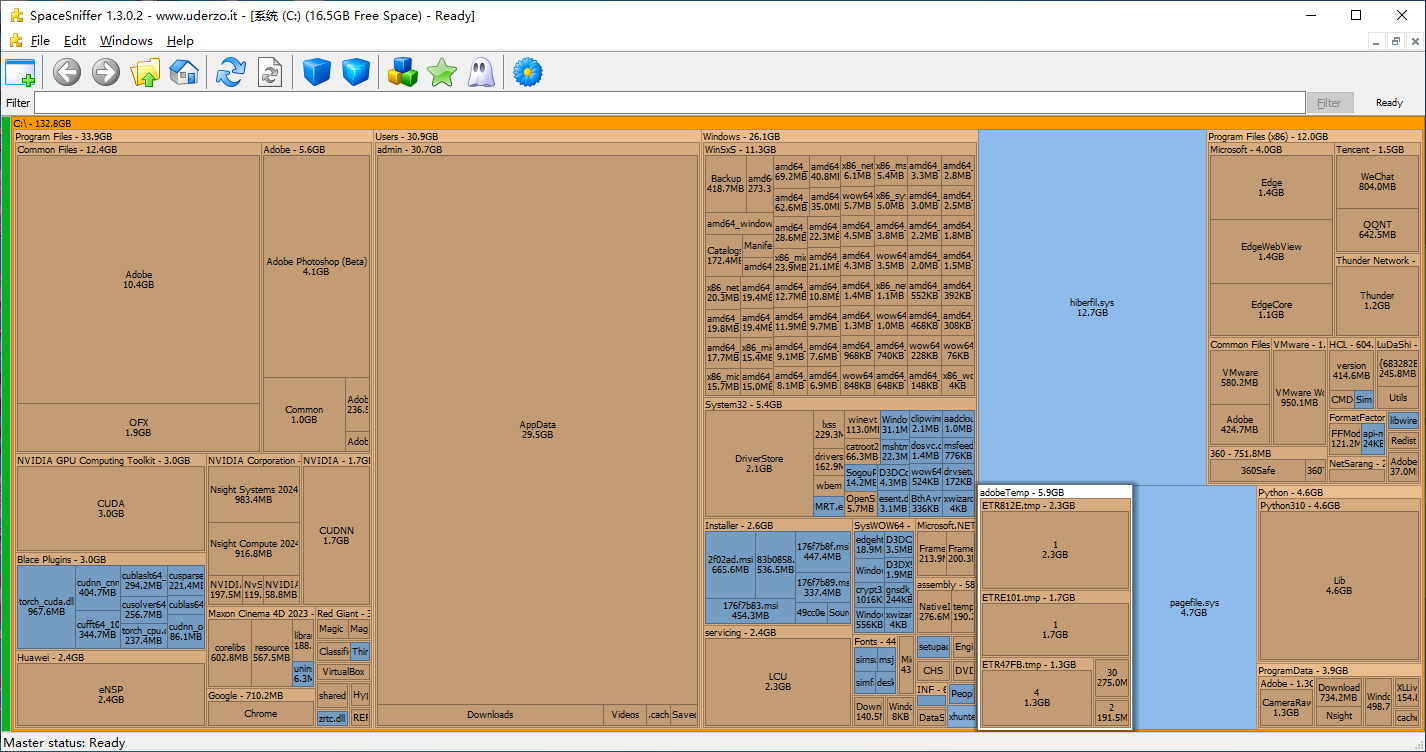This screenshot has height=752, width=1426.
Task: Select the Adobe 10.4GB block
Action: (139, 279)
